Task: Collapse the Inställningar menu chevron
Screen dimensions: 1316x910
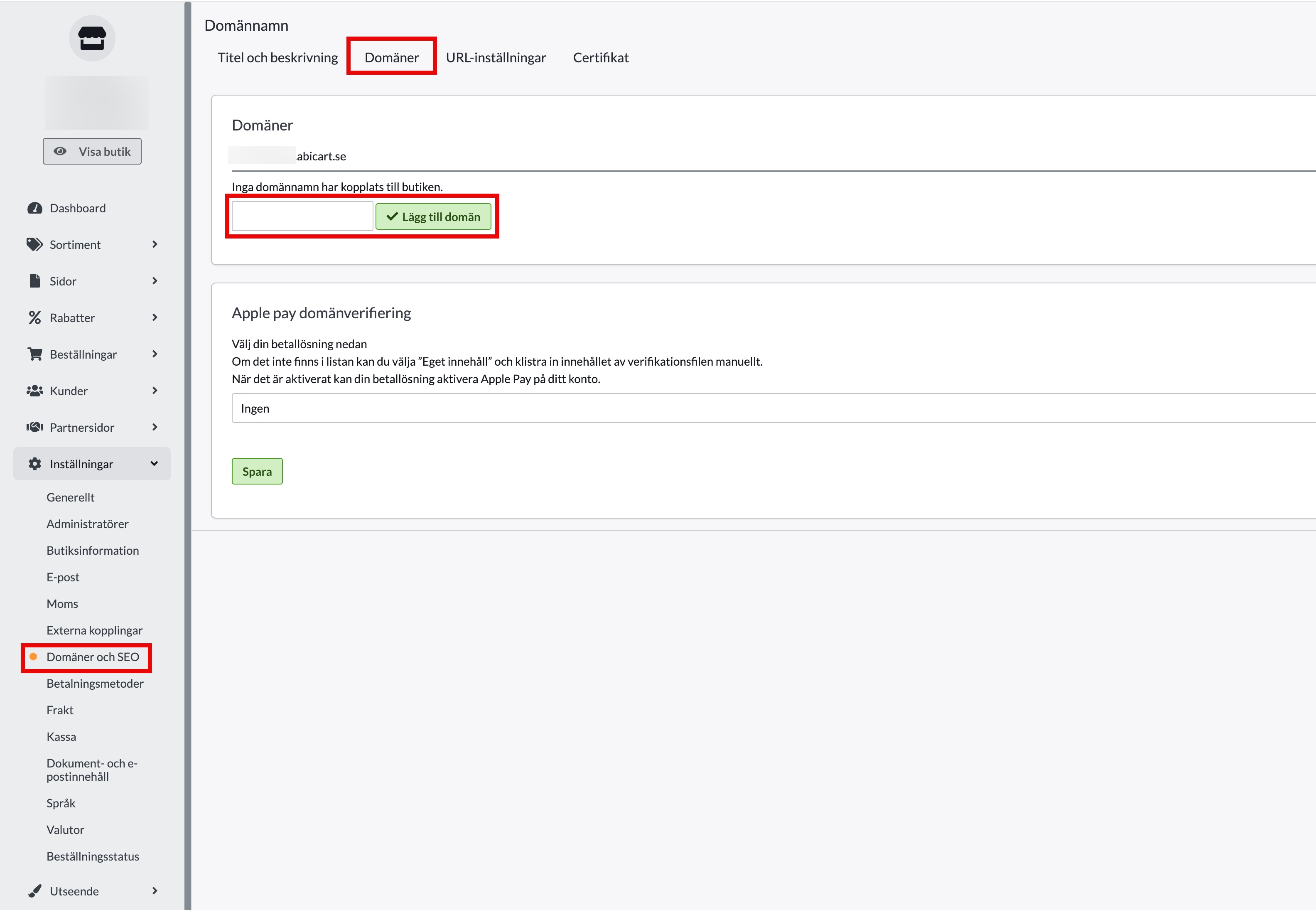Action: tap(154, 464)
